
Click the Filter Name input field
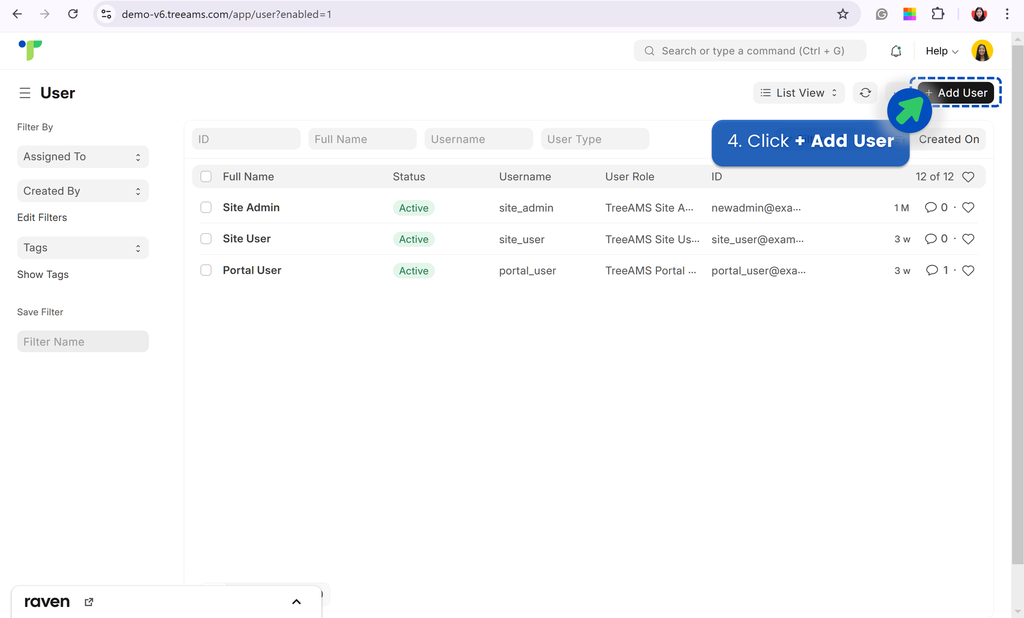[x=83, y=342]
